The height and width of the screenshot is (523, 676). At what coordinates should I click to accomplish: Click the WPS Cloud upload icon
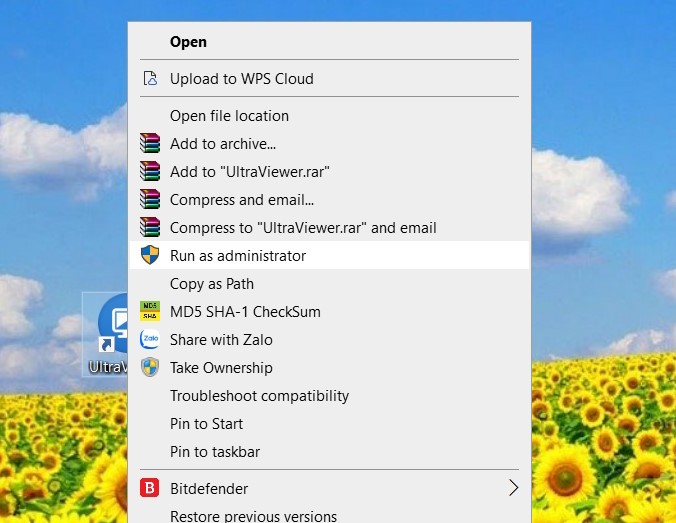(x=150, y=78)
